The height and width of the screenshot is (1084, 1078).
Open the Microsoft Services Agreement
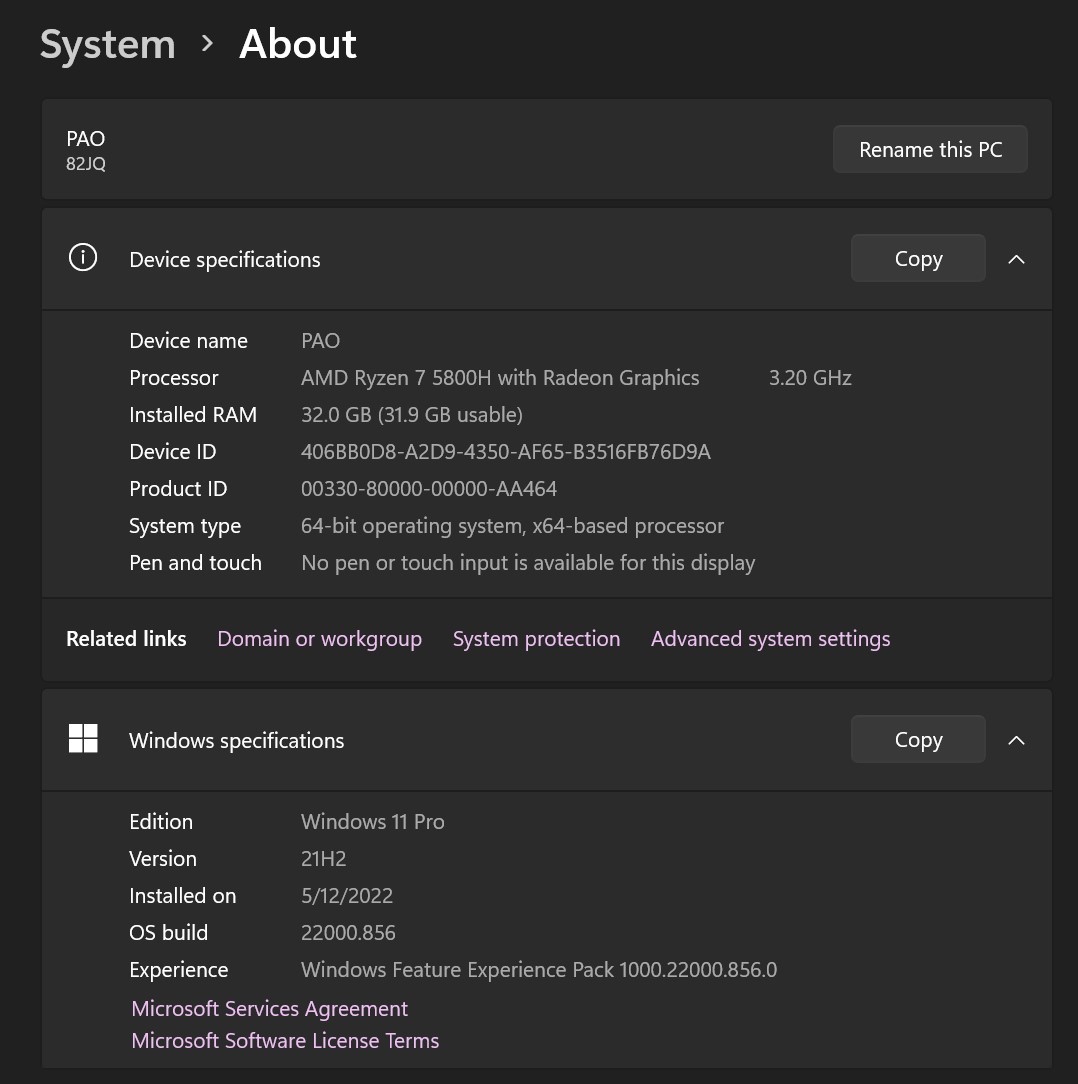coord(270,1008)
